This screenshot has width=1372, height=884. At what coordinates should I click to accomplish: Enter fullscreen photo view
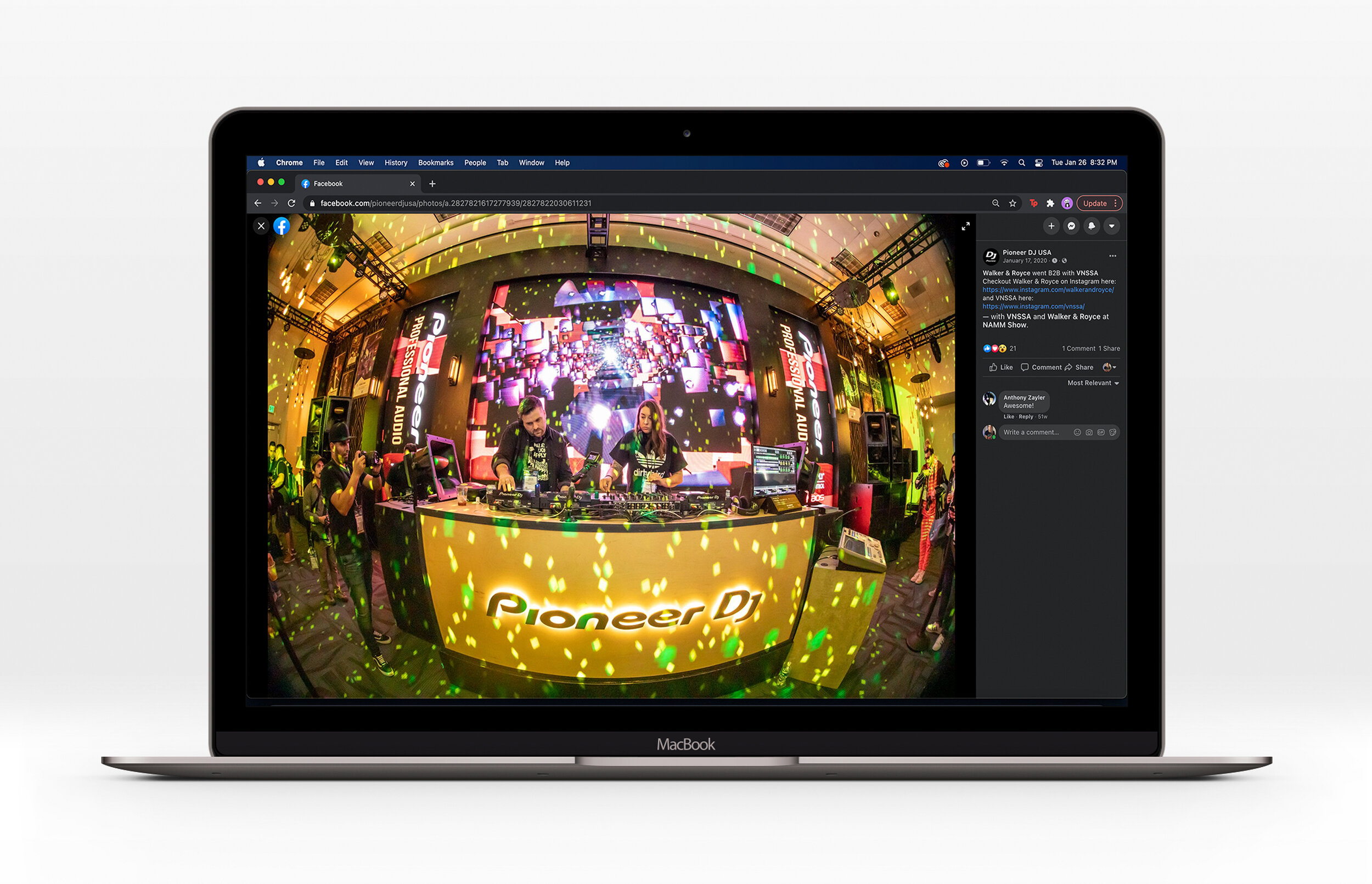965,226
